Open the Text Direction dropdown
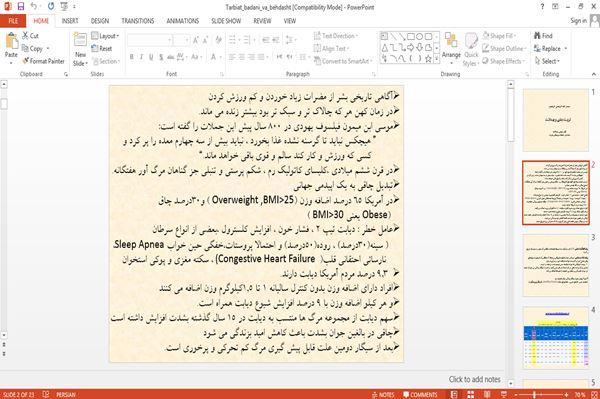 coord(336,36)
